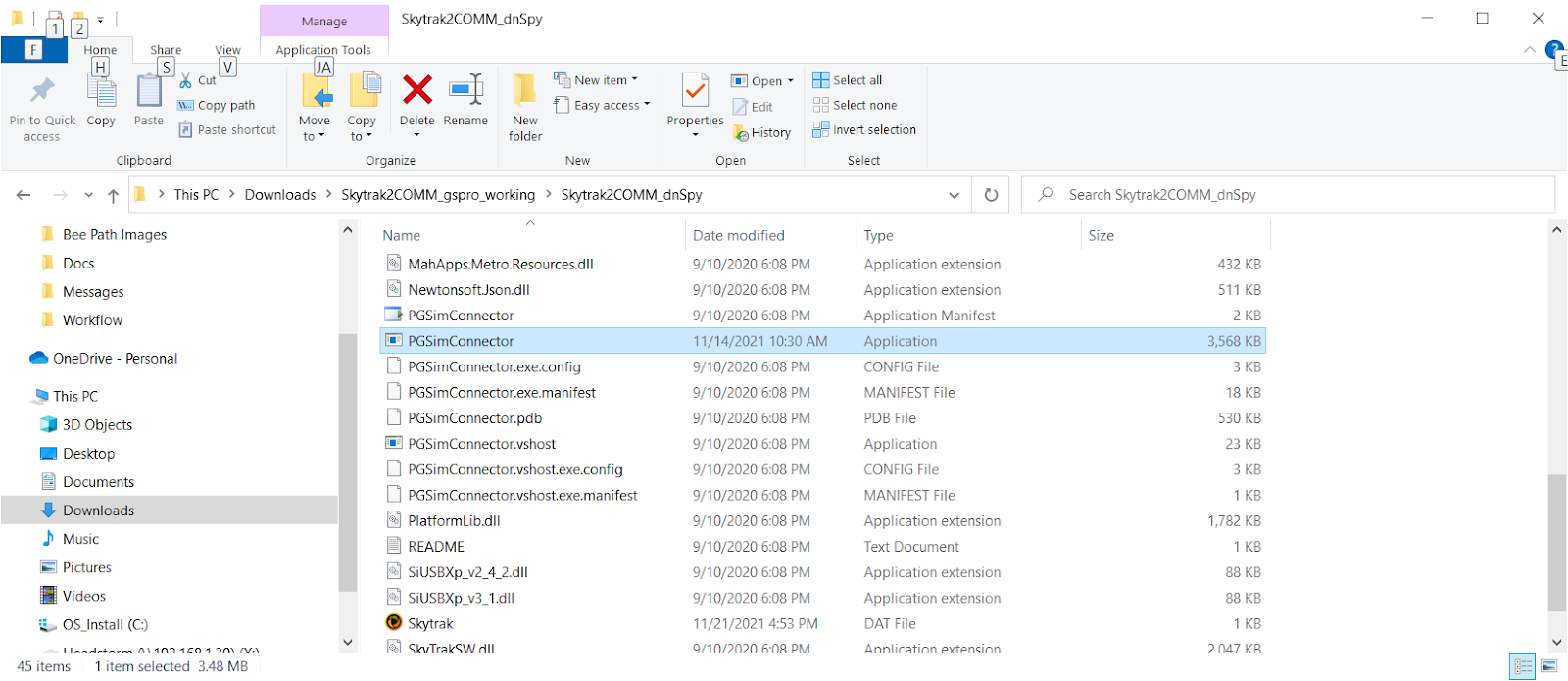Click the Open dropdown in ribbon
Viewport: 1568px width, 681px height.
click(763, 81)
